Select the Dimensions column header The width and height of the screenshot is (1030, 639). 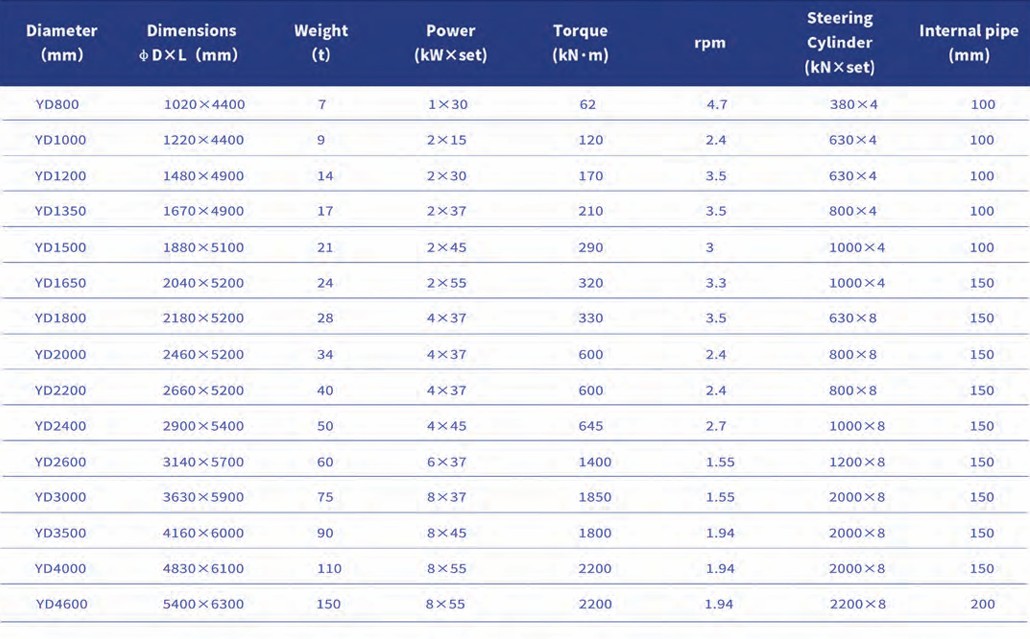(191, 43)
